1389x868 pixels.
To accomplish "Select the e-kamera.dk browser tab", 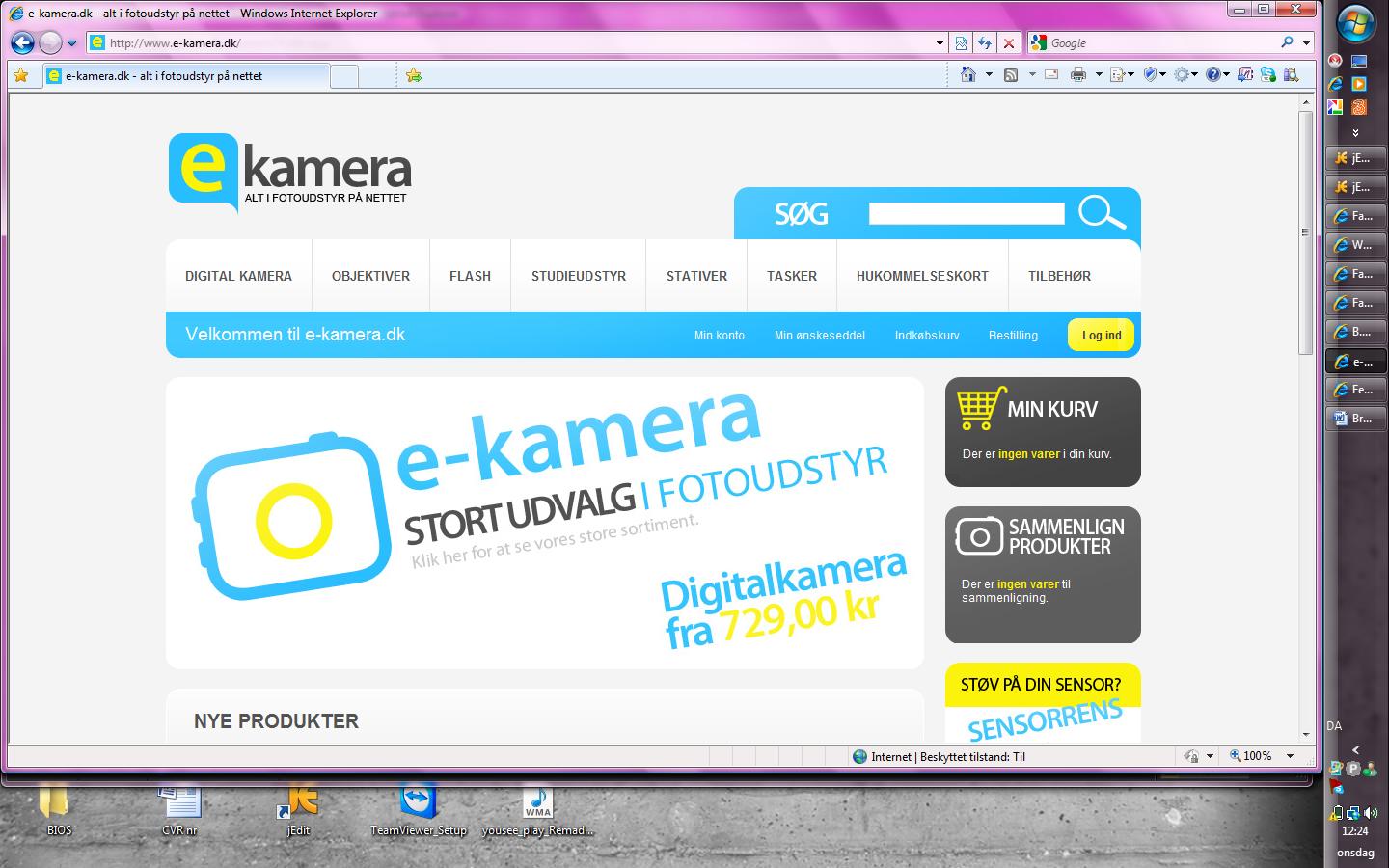I will tap(183, 75).
